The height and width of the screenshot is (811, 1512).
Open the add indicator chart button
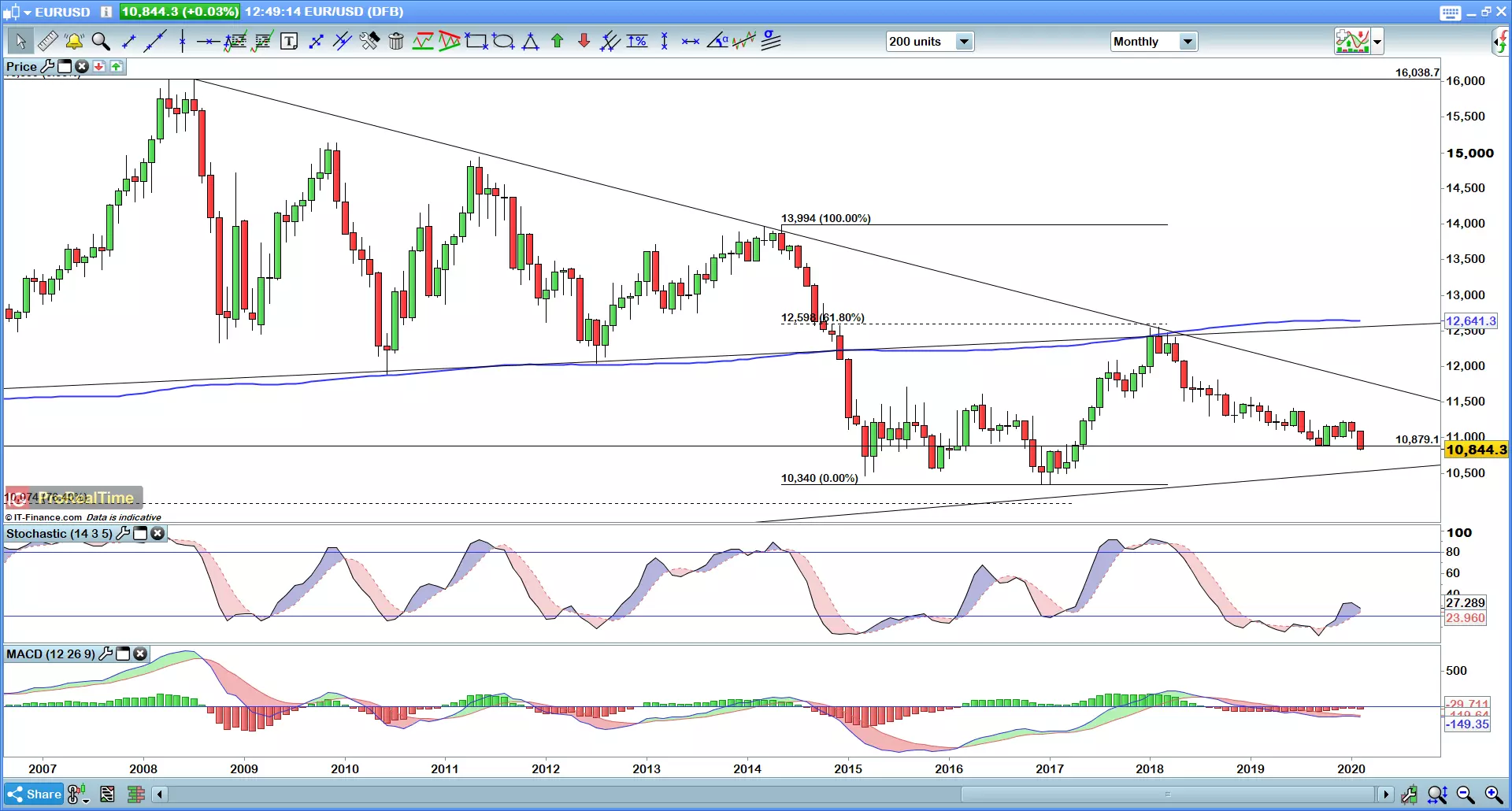point(1352,41)
